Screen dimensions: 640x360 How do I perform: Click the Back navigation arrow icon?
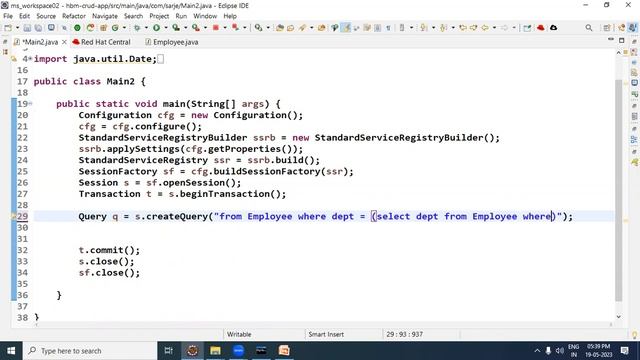[484, 28]
